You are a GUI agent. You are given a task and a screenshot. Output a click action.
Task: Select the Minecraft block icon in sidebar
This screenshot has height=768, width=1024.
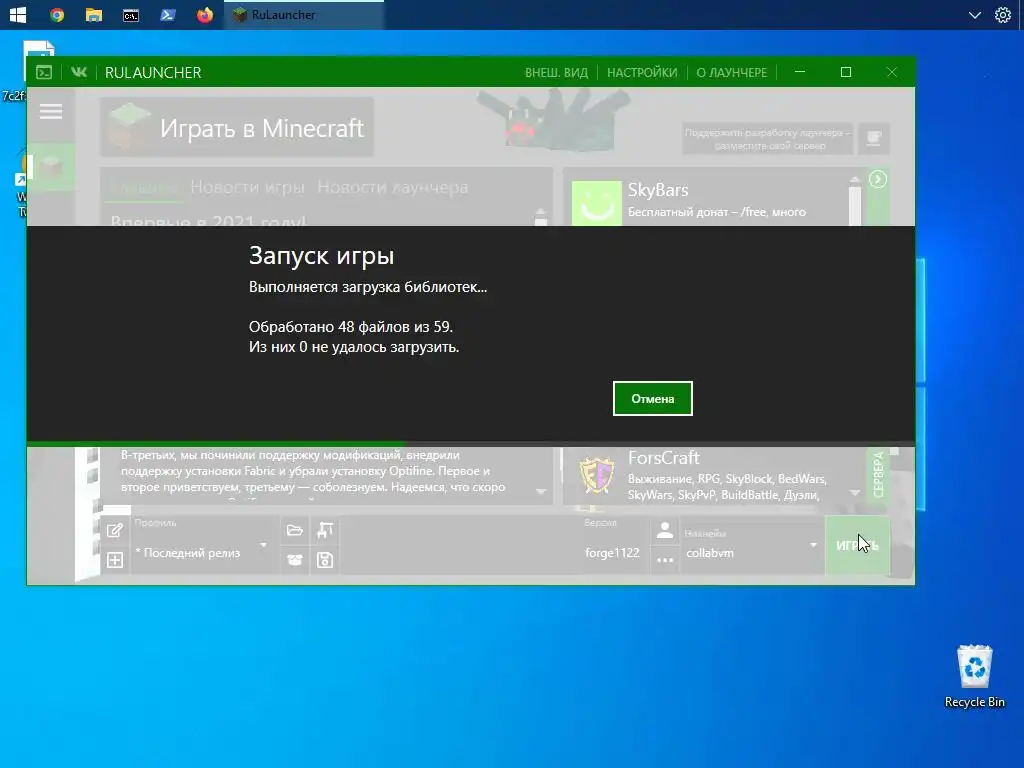[51, 168]
